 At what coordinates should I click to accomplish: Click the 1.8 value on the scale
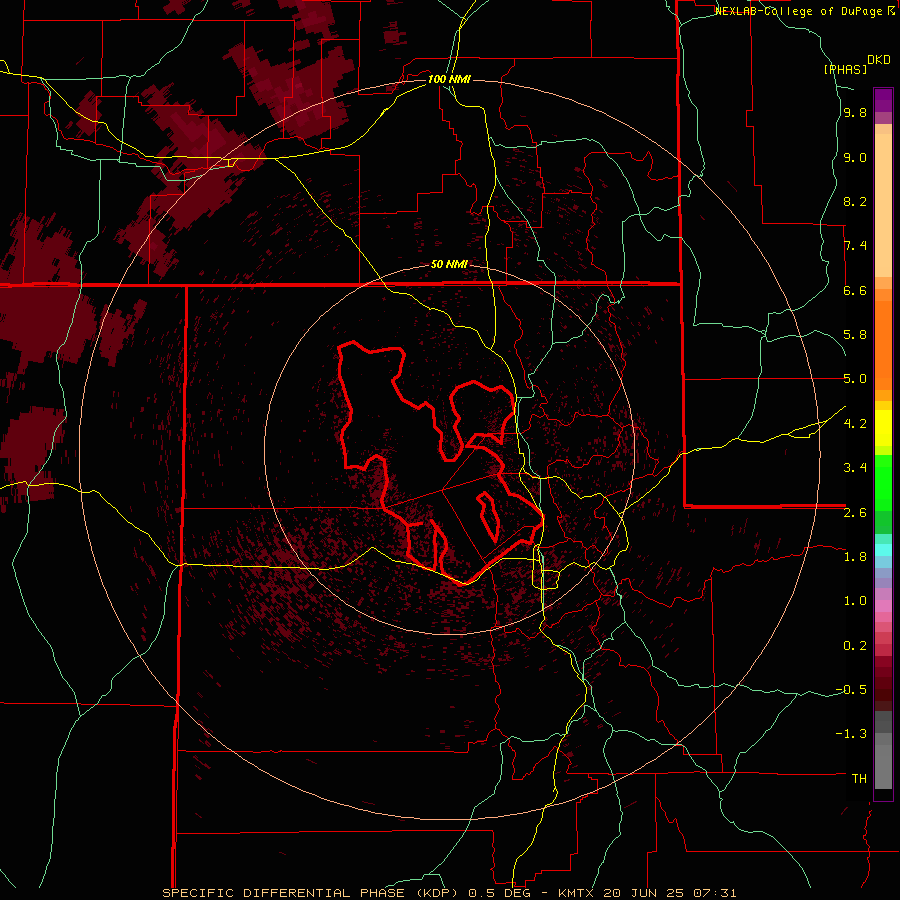click(855, 557)
